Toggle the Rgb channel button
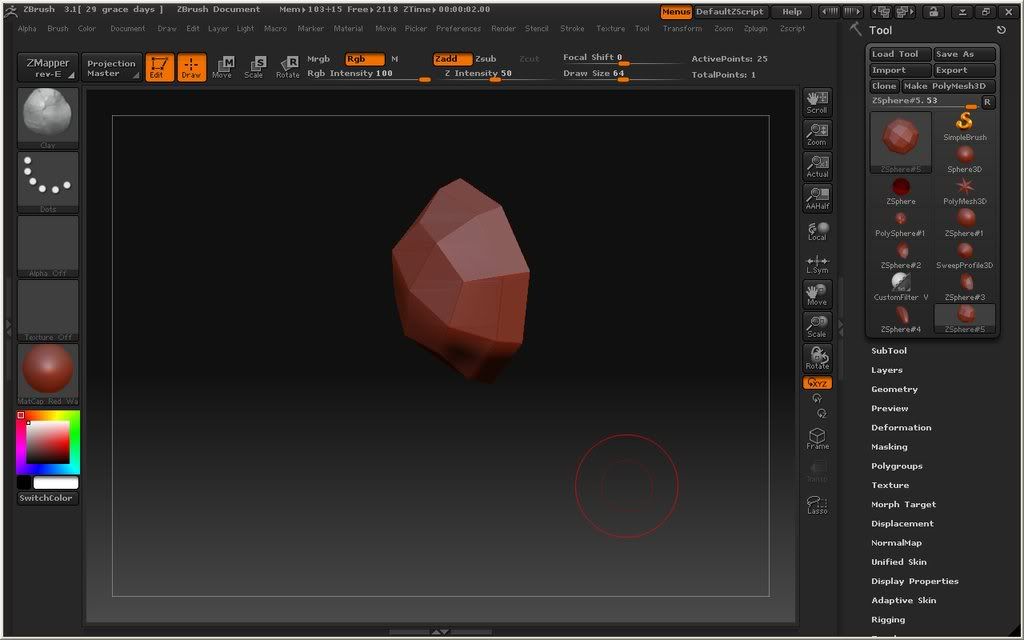1024x640 pixels. coord(364,59)
